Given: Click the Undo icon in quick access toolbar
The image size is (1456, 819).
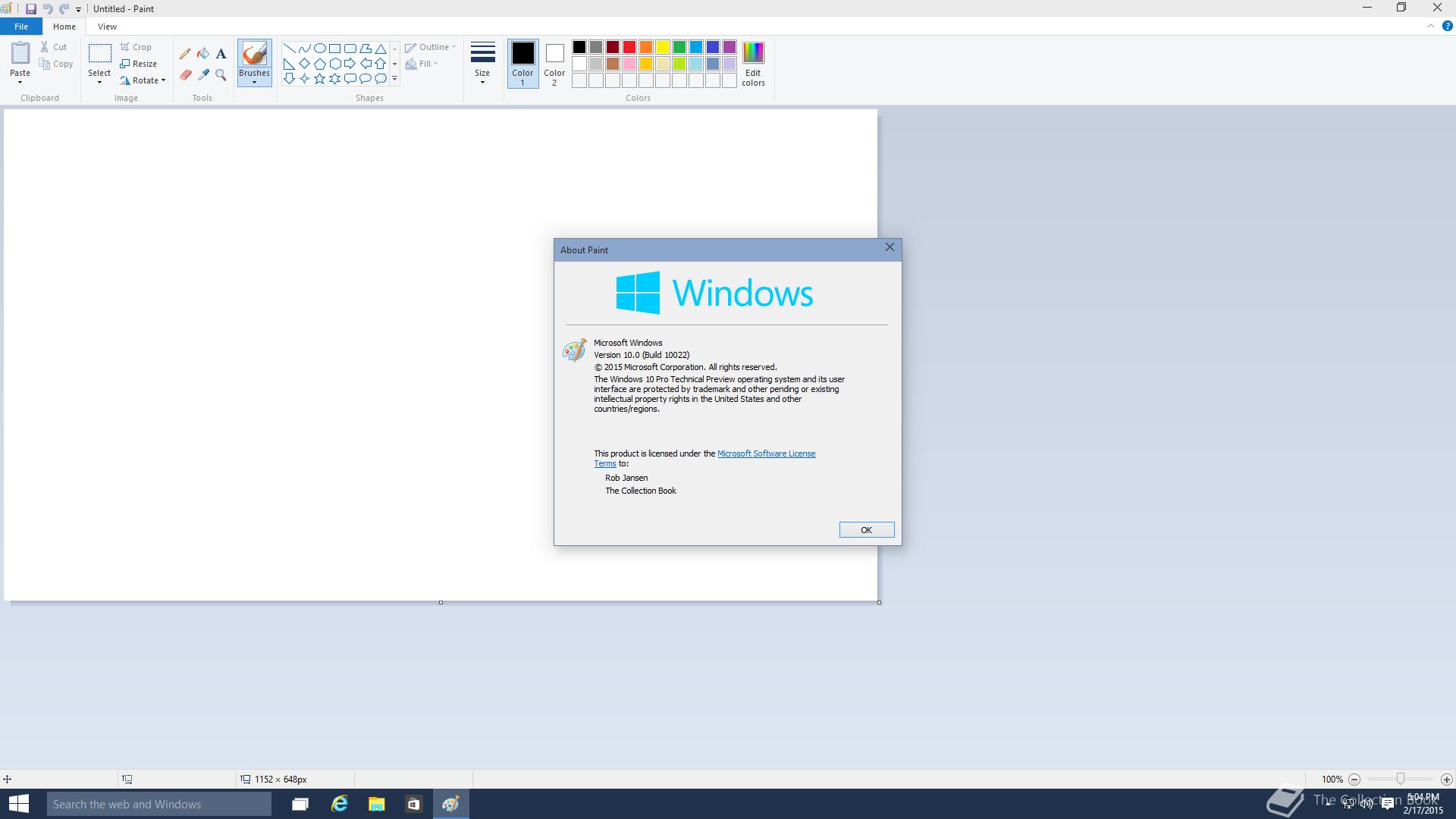Looking at the screenshot, I should tap(48, 9).
